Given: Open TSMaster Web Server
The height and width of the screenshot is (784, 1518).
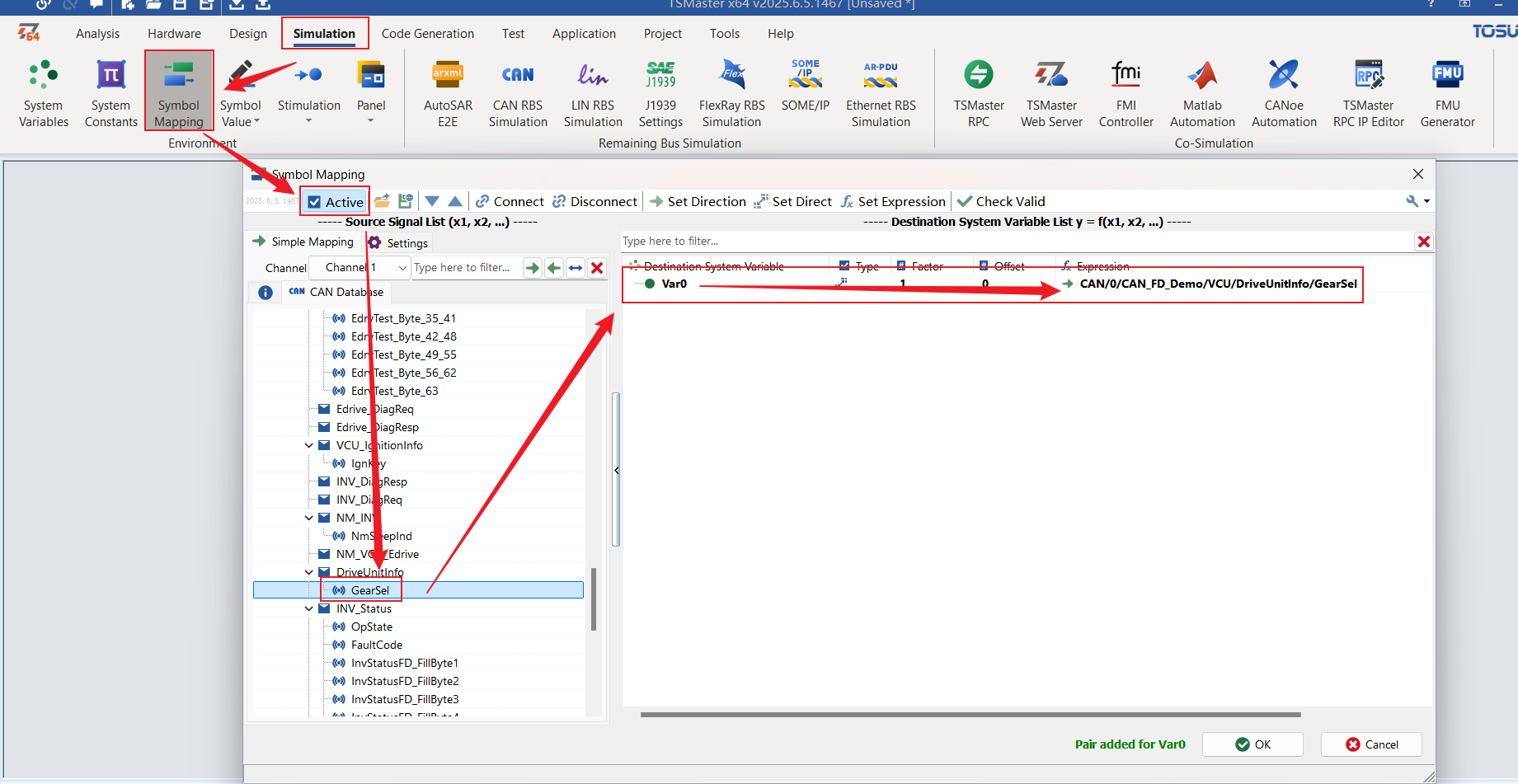Looking at the screenshot, I should click(x=1051, y=92).
